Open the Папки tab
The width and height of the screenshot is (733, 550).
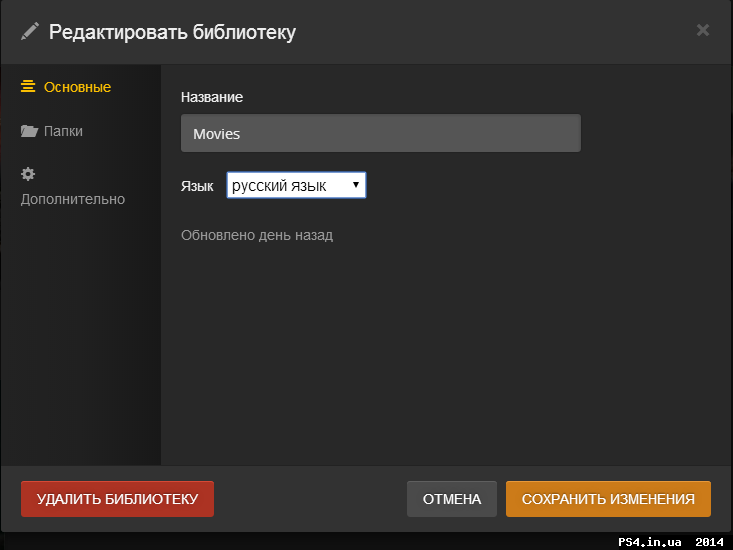[63, 131]
